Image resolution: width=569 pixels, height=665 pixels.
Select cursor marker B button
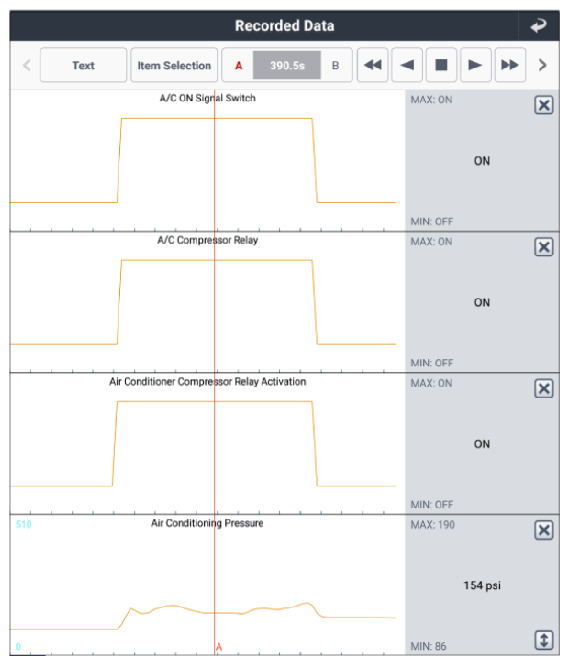(x=335, y=65)
